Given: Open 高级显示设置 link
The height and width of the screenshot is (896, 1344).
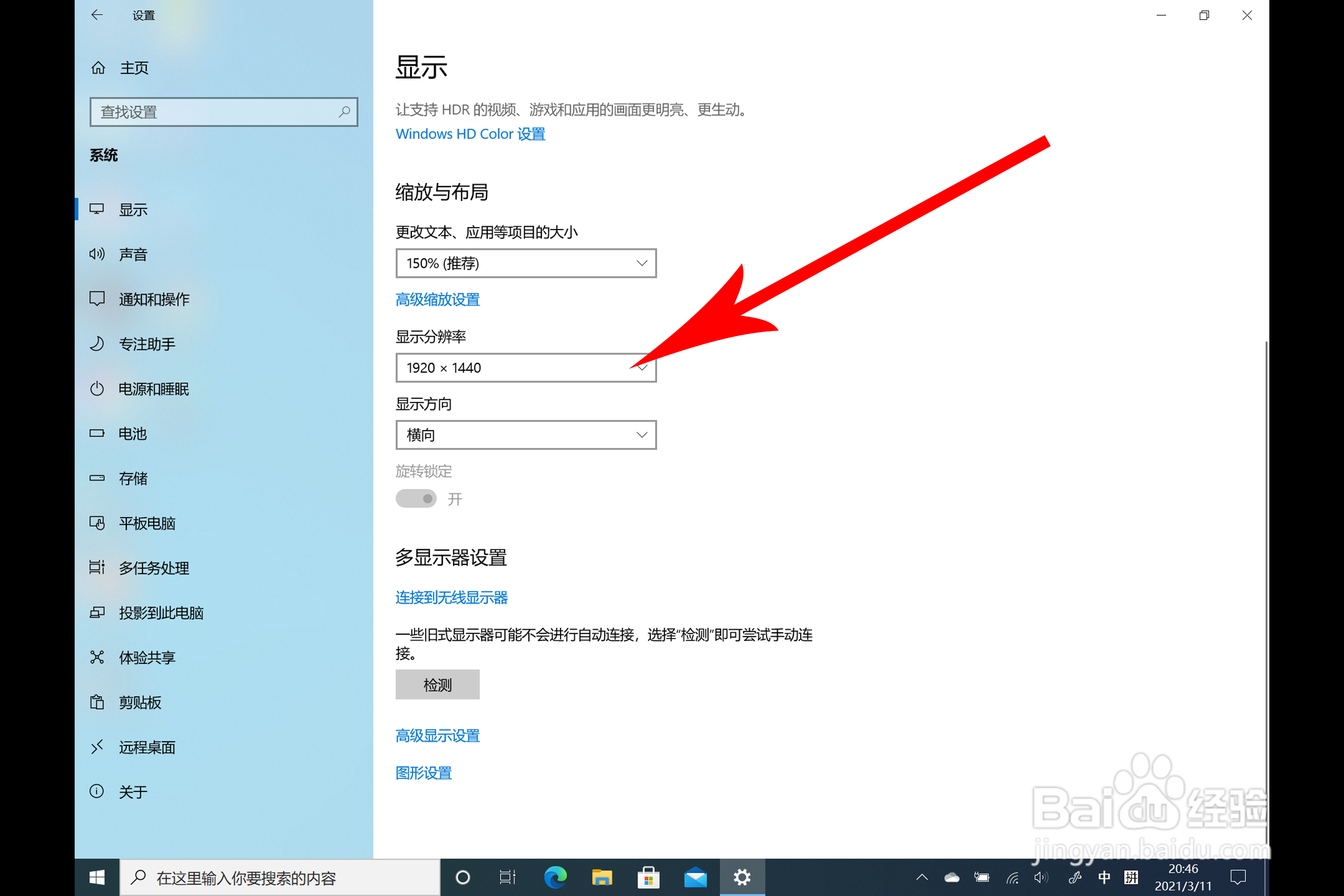Looking at the screenshot, I should [438, 735].
